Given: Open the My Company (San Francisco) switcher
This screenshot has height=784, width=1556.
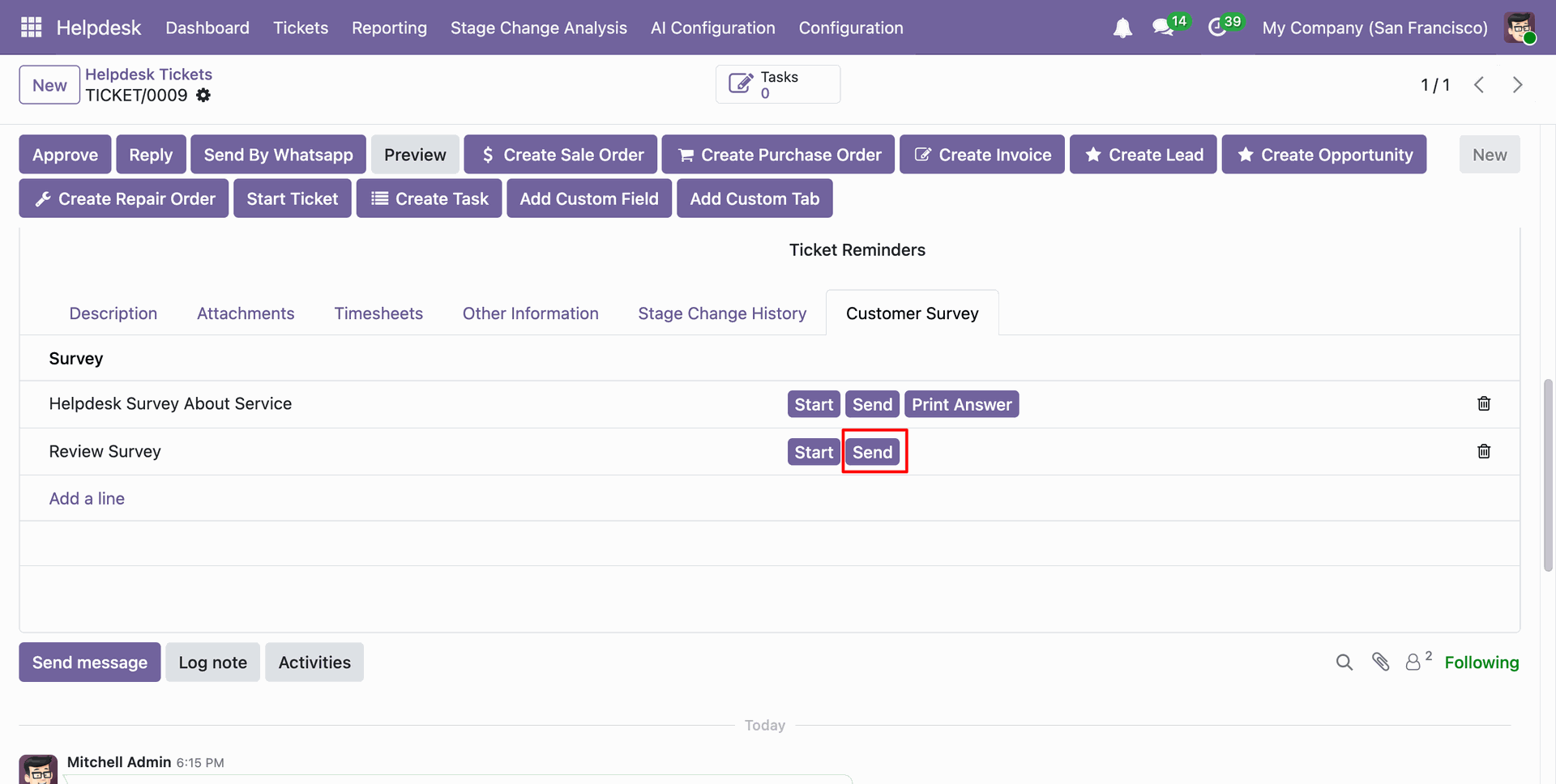Looking at the screenshot, I should (x=1374, y=28).
